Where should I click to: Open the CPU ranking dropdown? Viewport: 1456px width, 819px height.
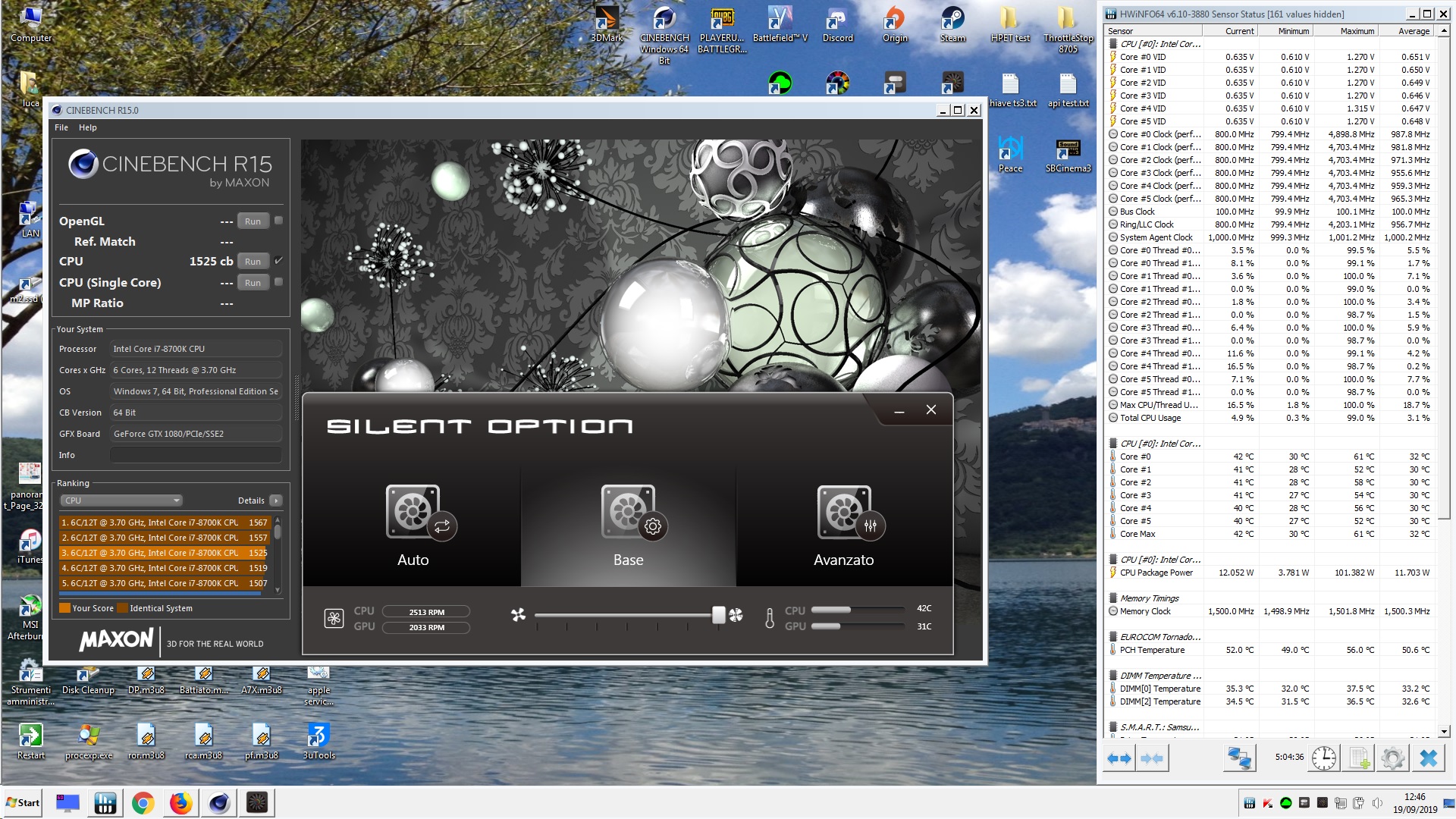(x=121, y=500)
